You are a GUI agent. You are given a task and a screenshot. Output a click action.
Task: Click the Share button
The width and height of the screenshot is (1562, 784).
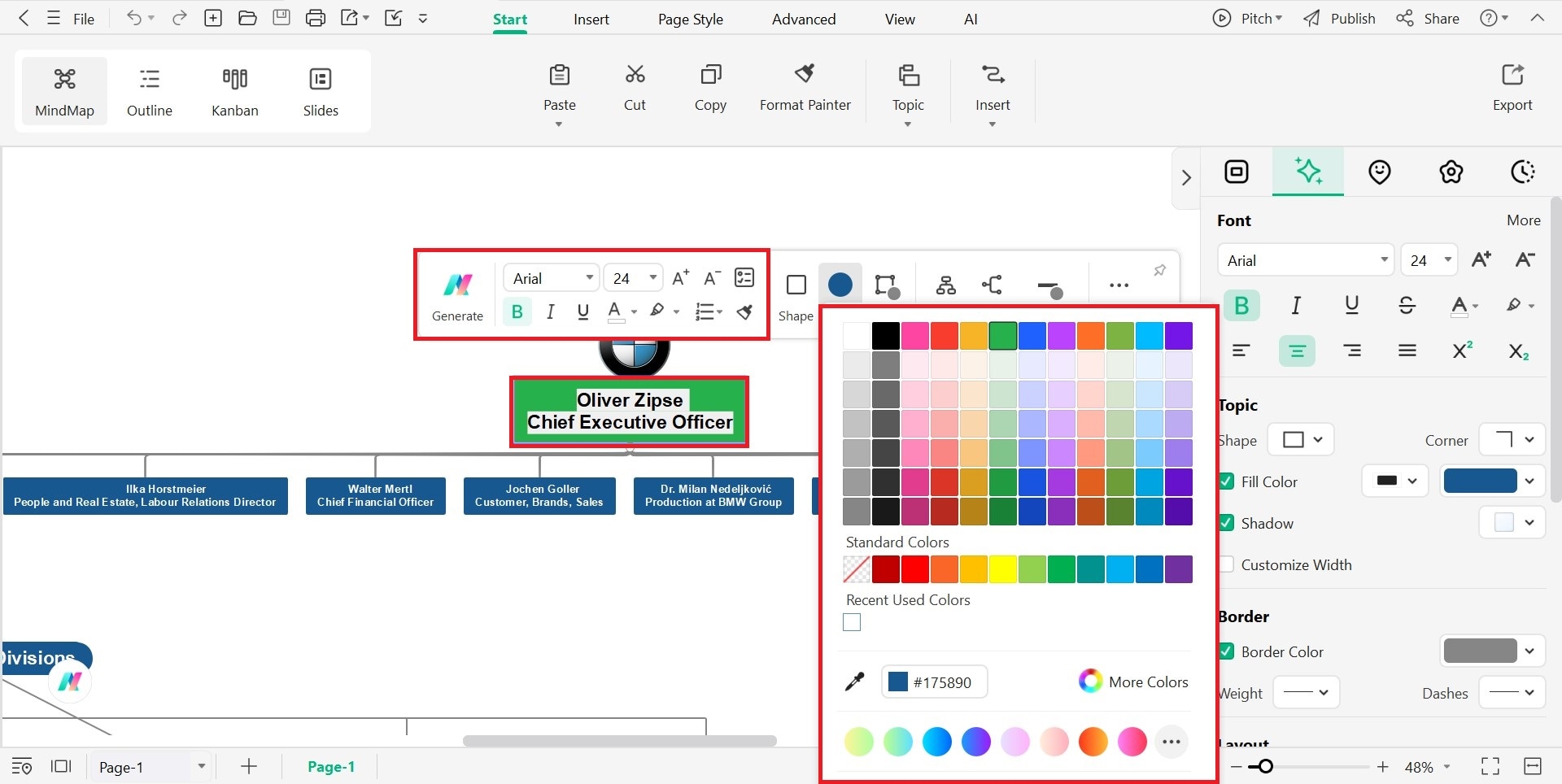1427,18
